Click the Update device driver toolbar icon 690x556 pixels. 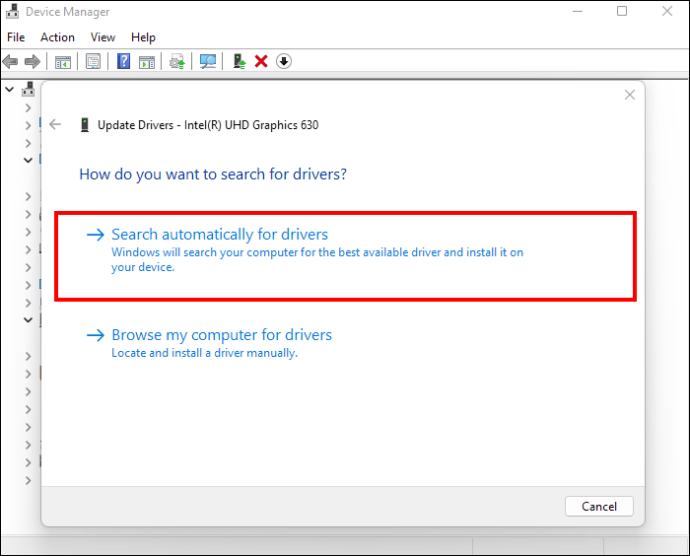pyautogui.click(x=177, y=62)
